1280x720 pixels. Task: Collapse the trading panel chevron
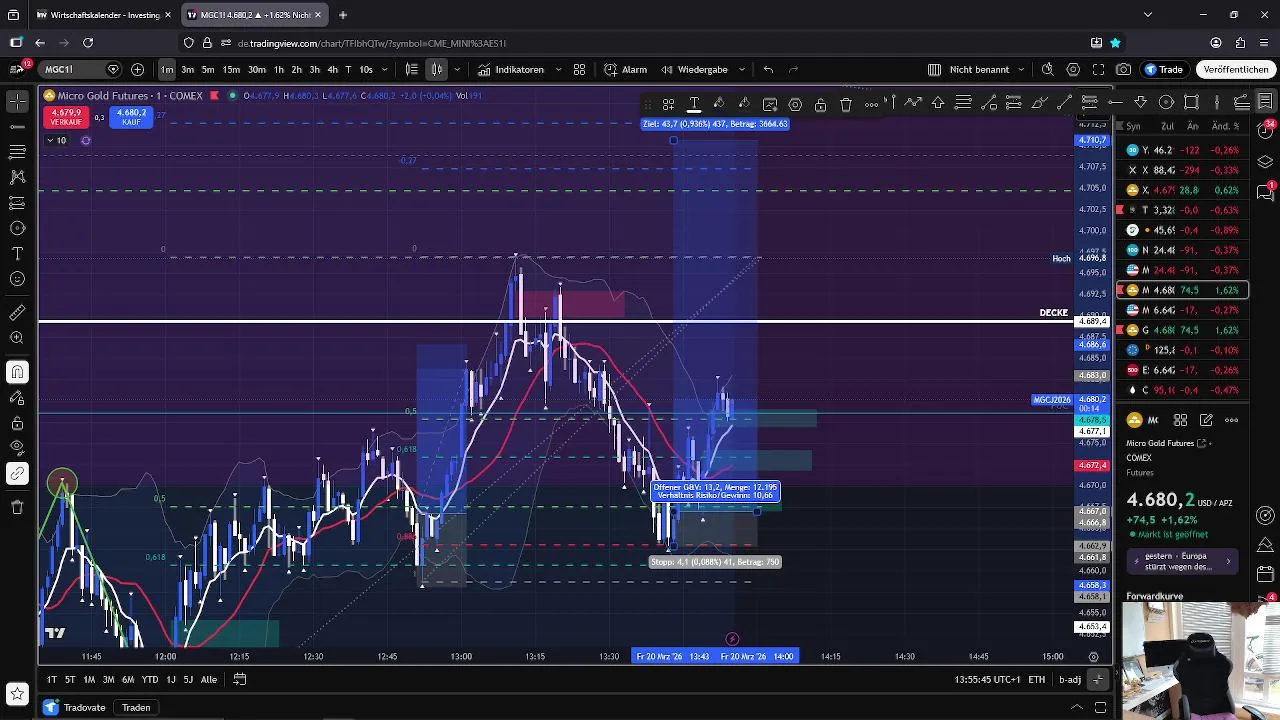(x=1077, y=707)
